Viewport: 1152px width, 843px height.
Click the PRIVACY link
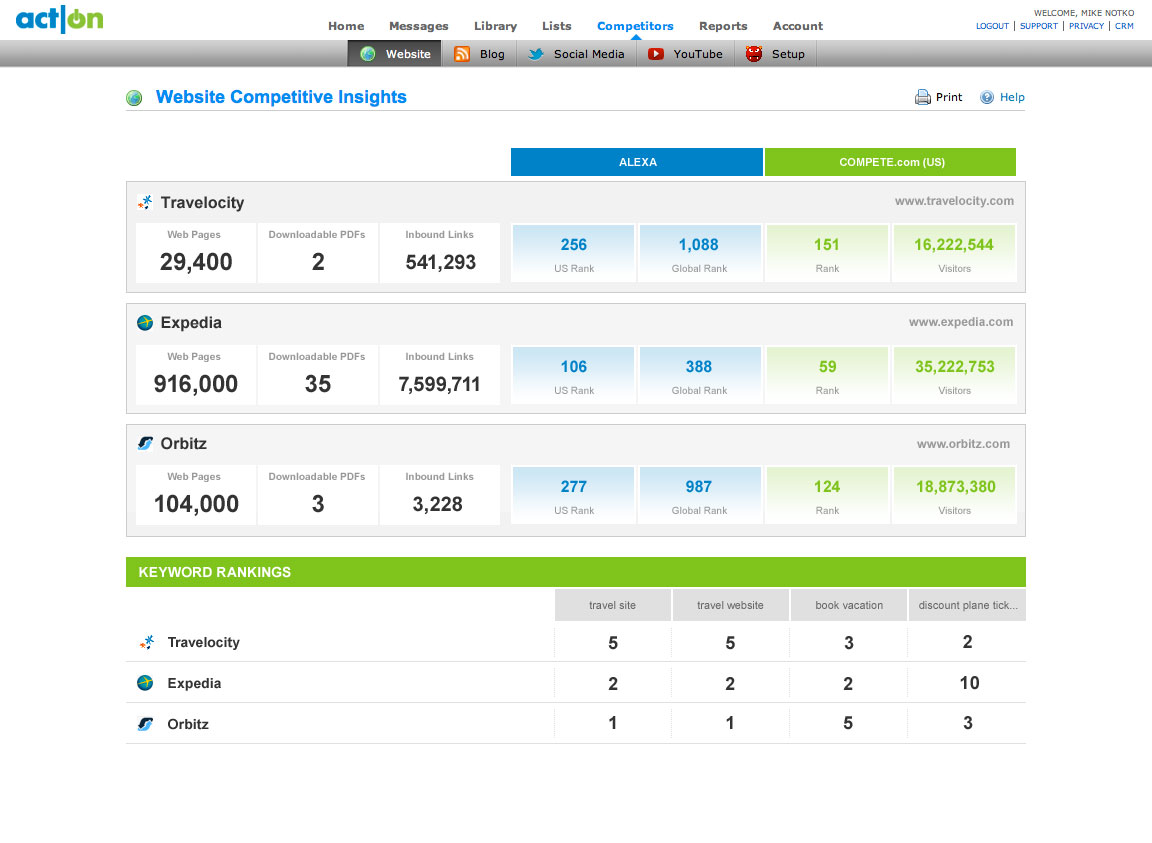[1087, 26]
